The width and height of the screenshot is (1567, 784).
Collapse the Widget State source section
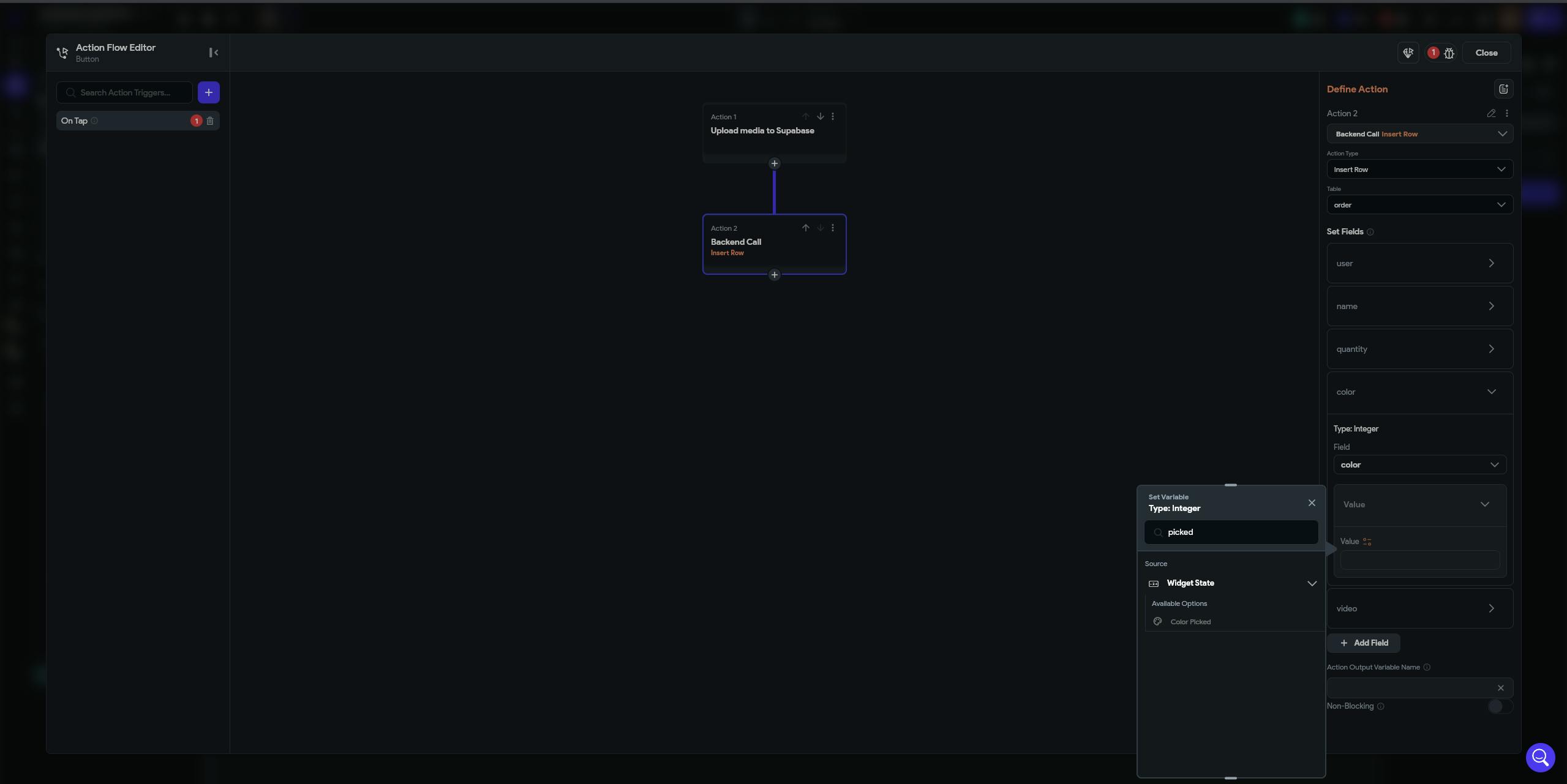coord(1311,583)
